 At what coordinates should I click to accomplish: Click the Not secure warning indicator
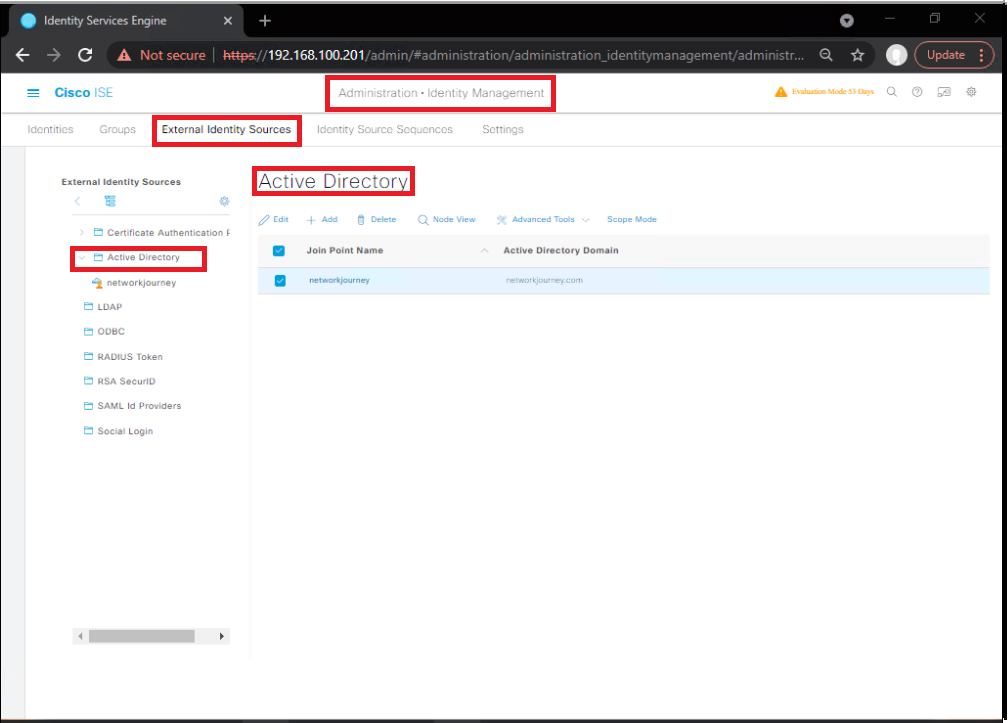click(x=161, y=55)
